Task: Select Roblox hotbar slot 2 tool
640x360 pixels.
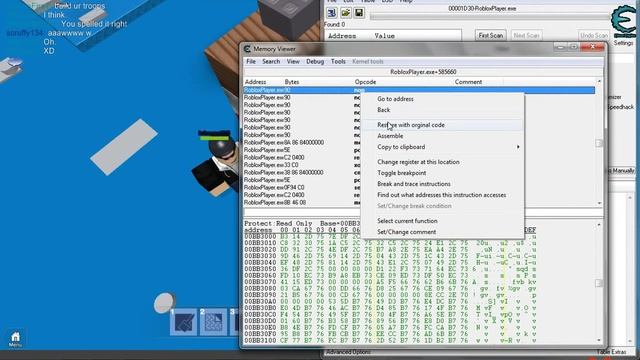Action: (213, 322)
